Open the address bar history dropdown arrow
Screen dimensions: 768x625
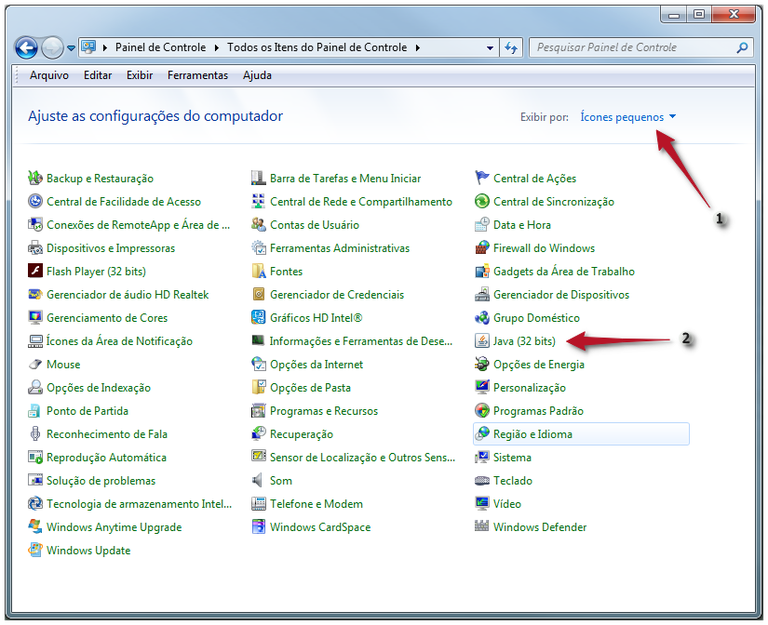(x=489, y=47)
